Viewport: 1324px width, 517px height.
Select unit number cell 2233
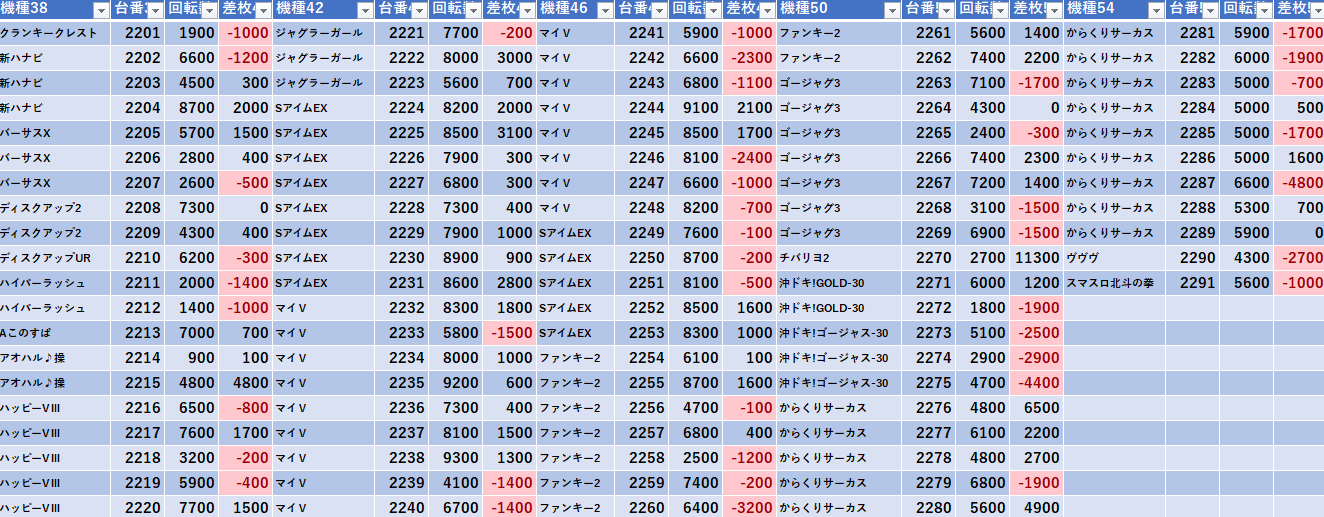tap(401, 333)
